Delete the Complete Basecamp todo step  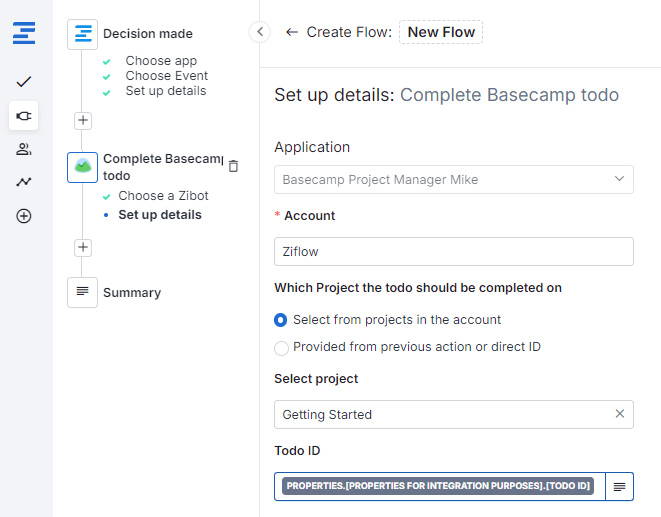pyautogui.click(x=233, y=166)
